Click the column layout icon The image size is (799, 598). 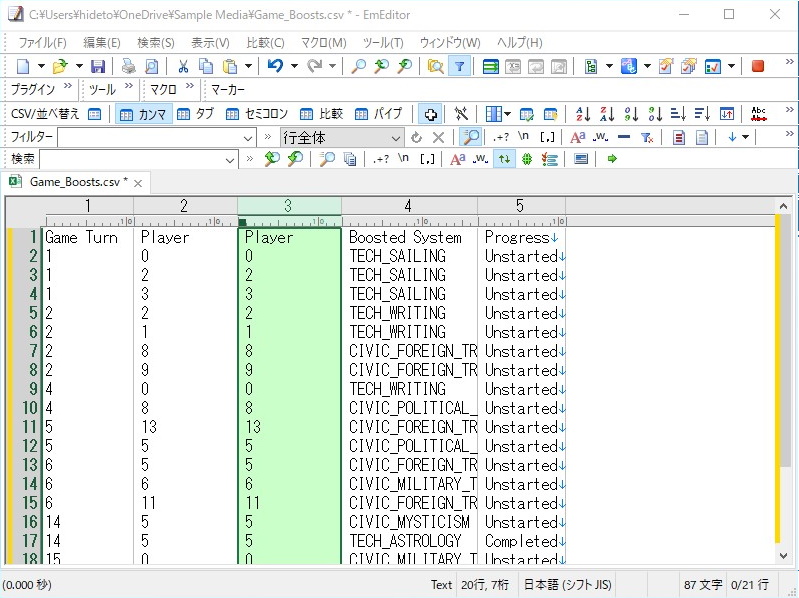(493, 114)
